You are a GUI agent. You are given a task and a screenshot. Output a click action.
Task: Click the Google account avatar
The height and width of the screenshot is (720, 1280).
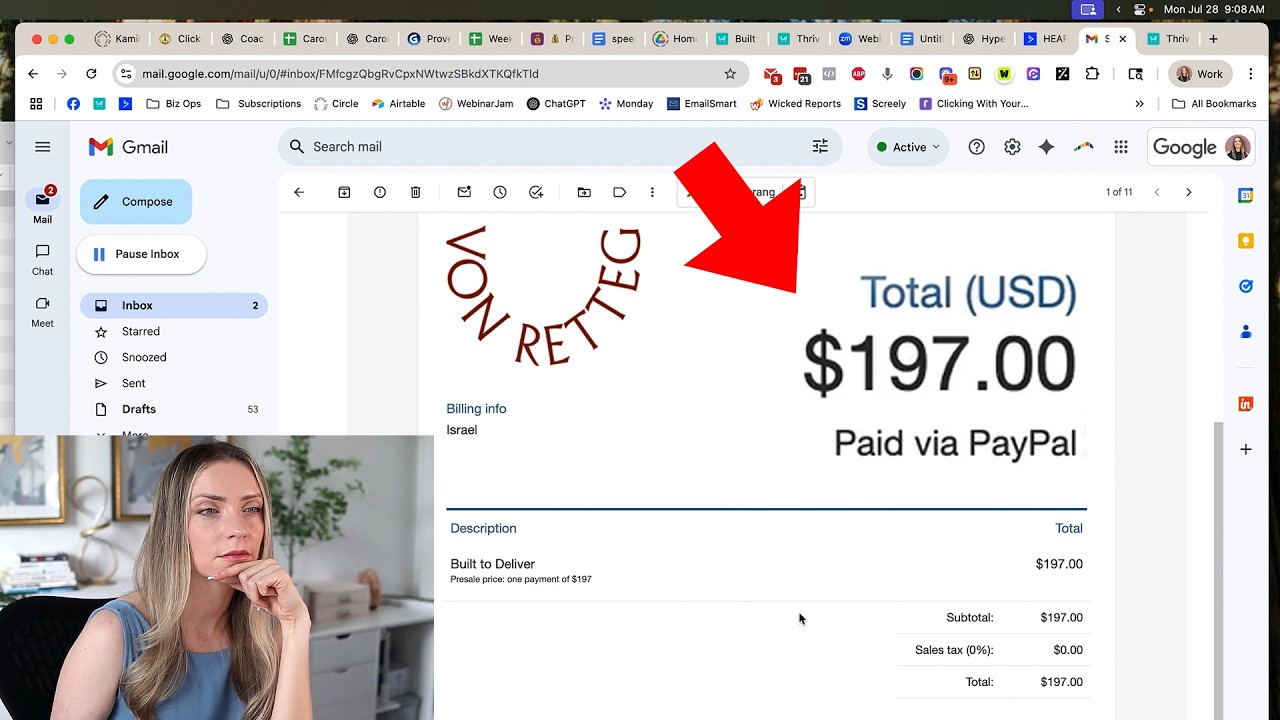click(1237, 147)
